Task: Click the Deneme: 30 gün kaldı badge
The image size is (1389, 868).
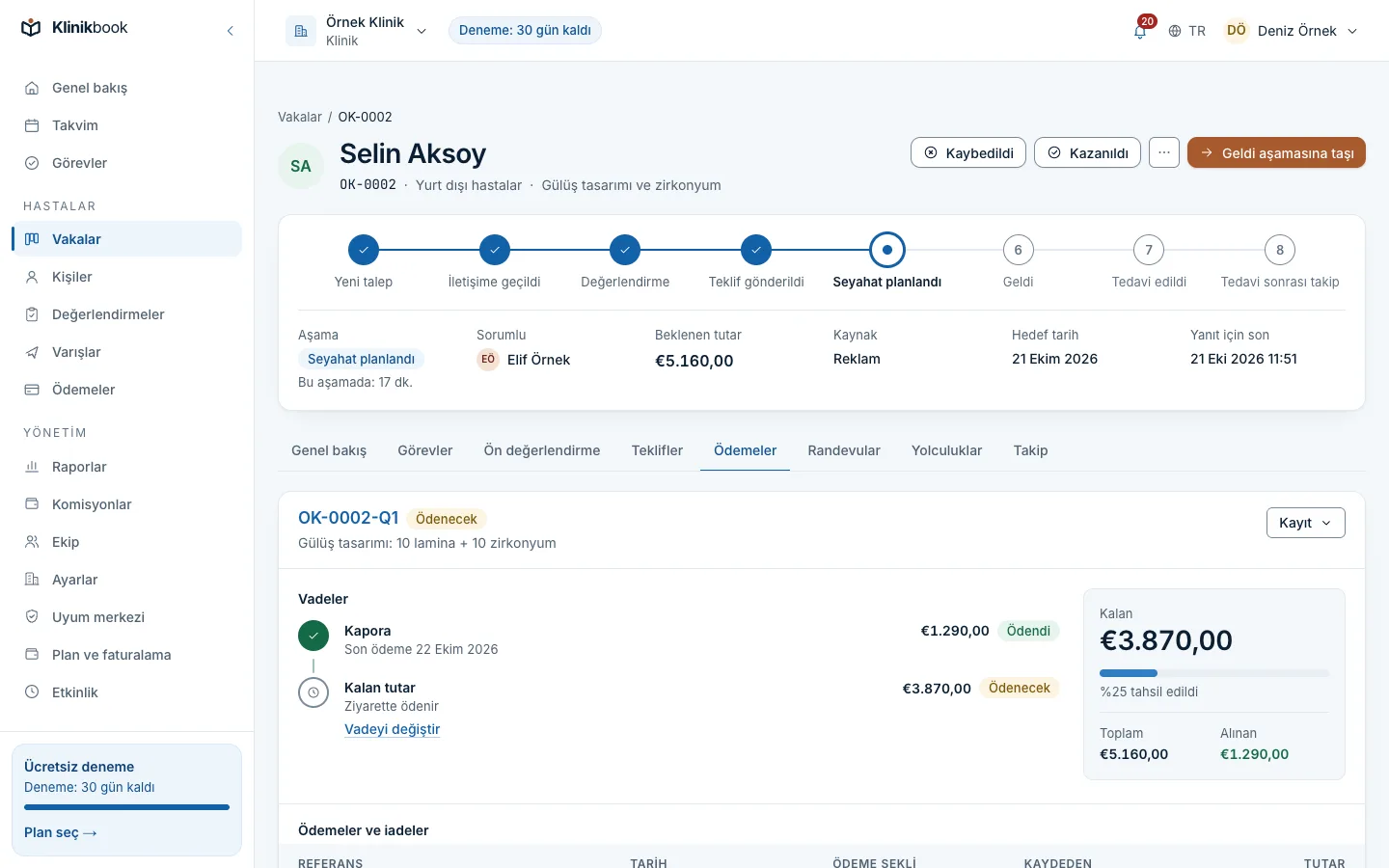Action: click(x=525, y=31)
